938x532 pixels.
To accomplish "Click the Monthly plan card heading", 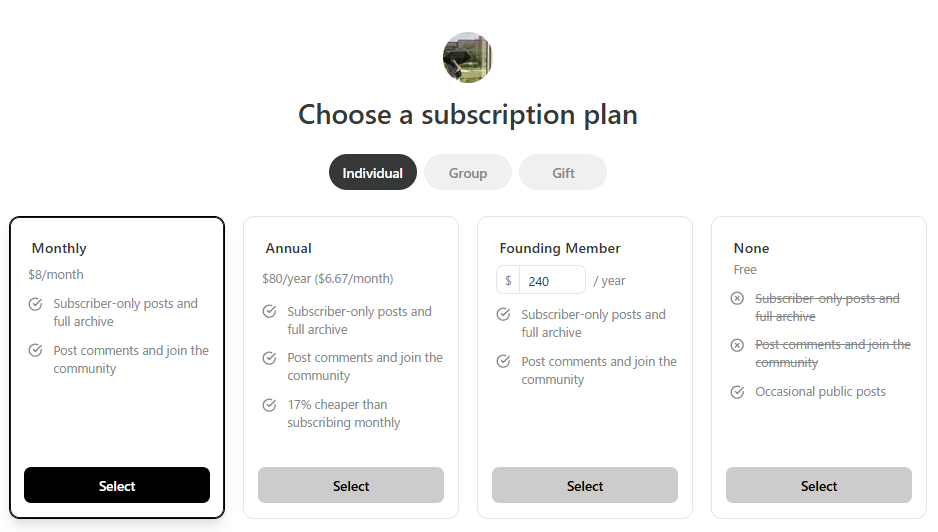I will coord(59,248).
